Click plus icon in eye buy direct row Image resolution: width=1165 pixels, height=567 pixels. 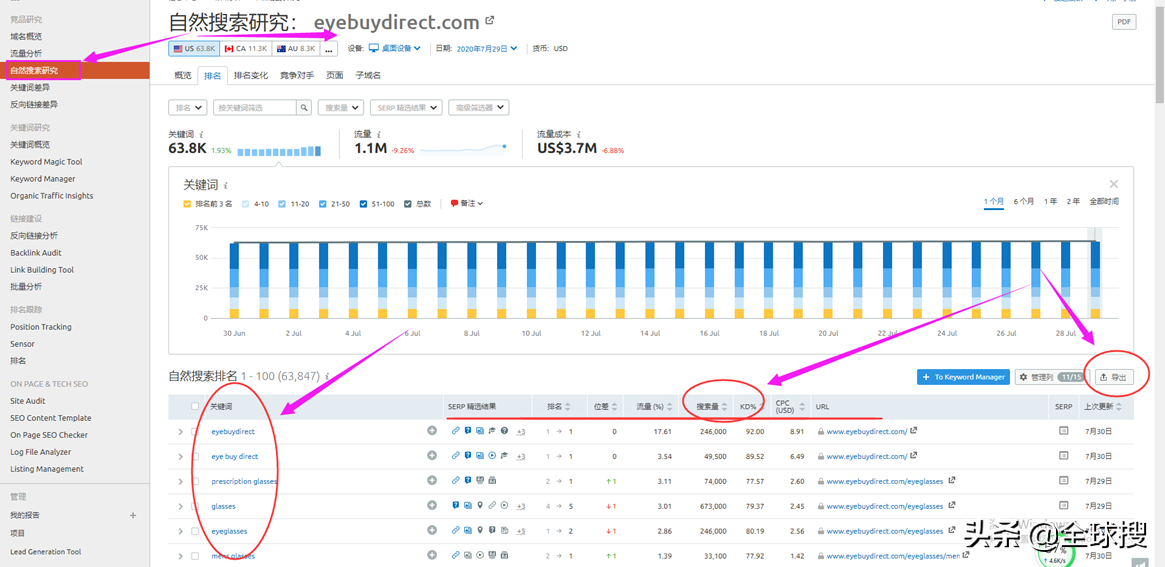click(x=432, y=456)
